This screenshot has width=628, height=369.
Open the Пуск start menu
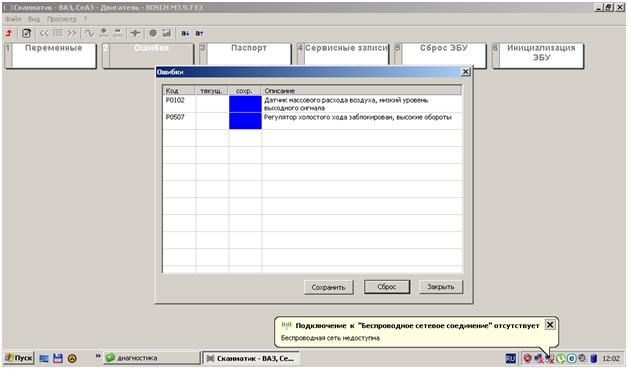coord(19,358)
